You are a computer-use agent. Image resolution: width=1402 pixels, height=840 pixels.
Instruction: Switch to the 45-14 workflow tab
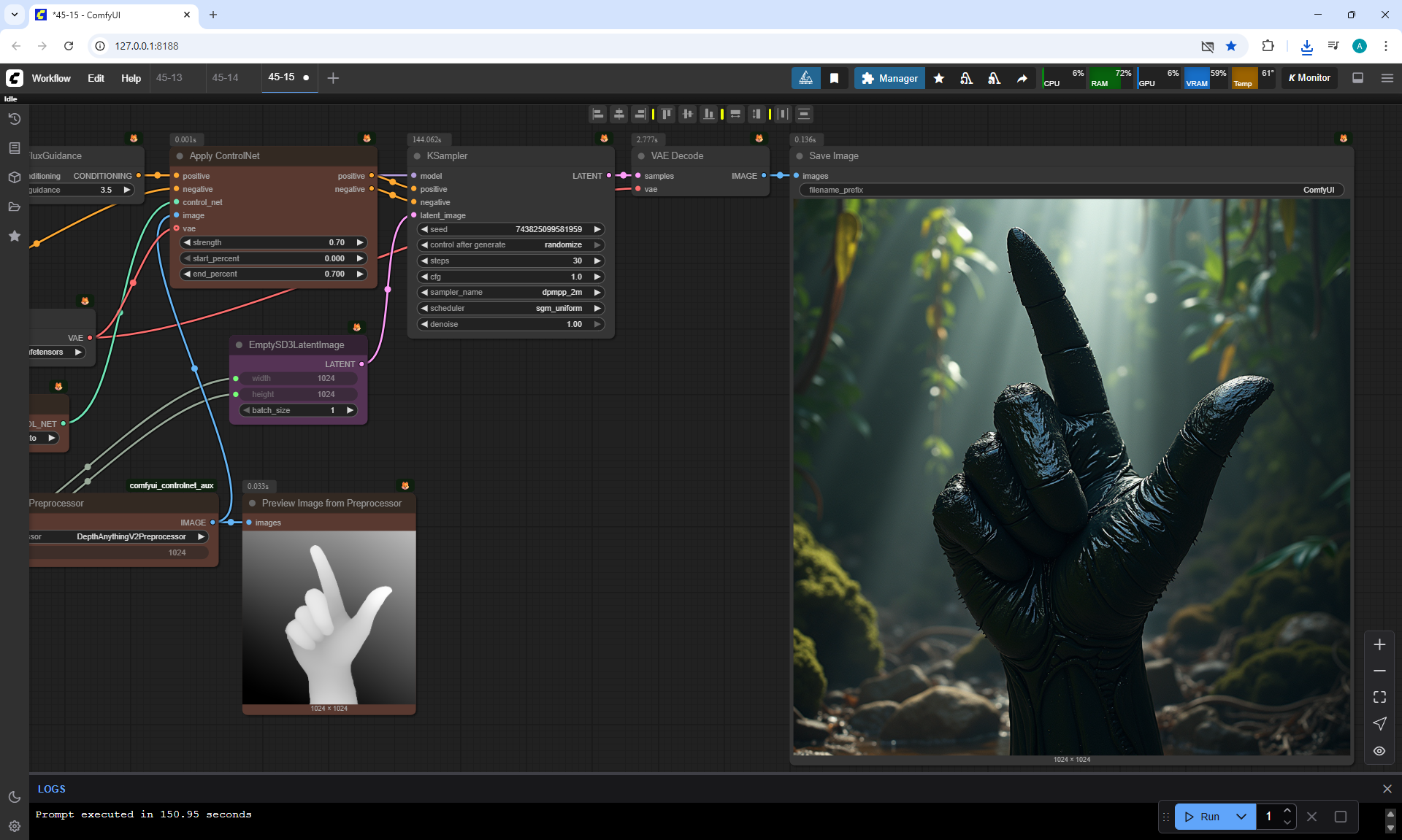pyautogui.click(x=225, y=77)
